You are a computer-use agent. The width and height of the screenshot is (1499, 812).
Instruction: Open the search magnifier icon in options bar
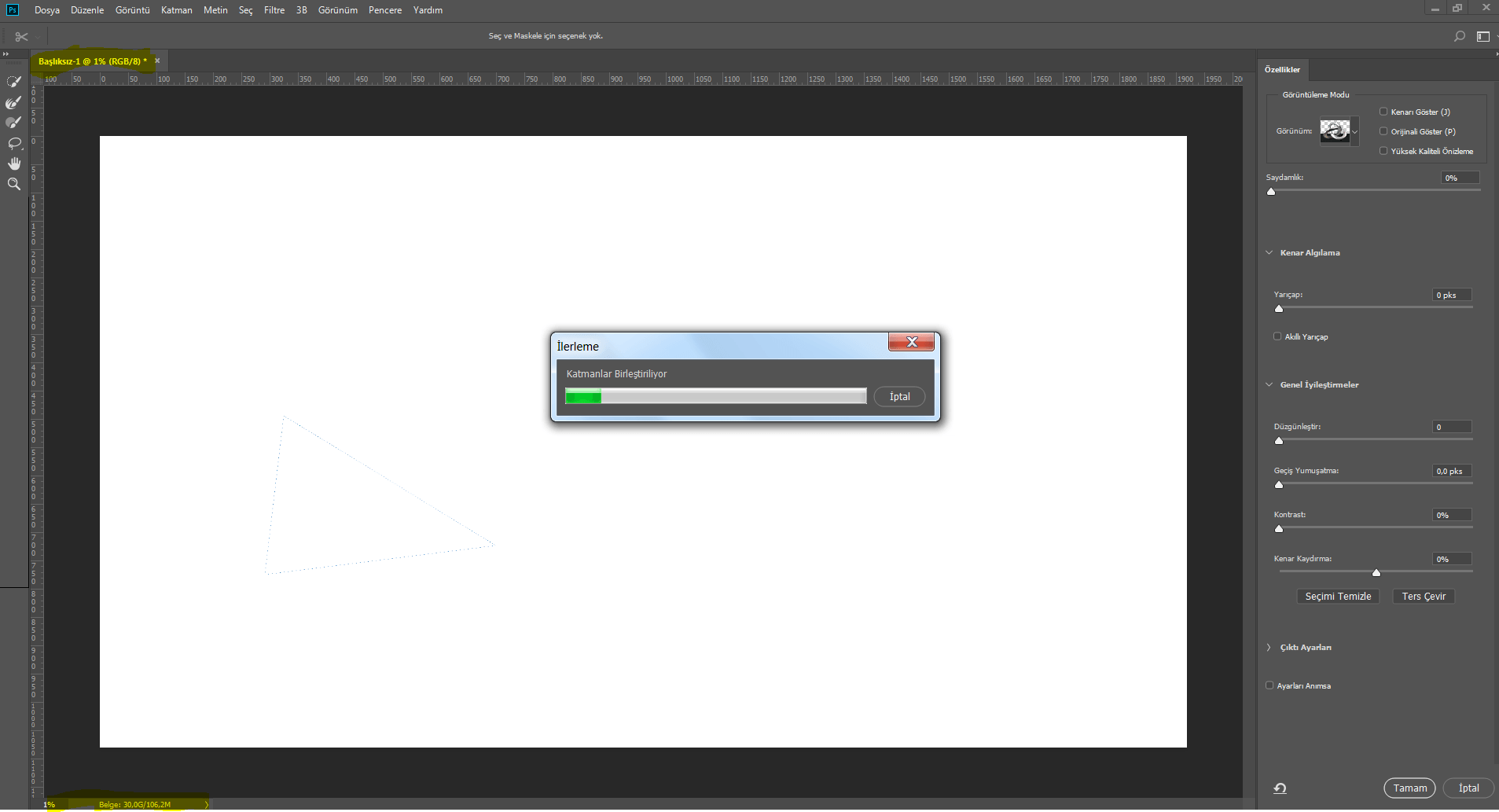(x=1460, y=36)
